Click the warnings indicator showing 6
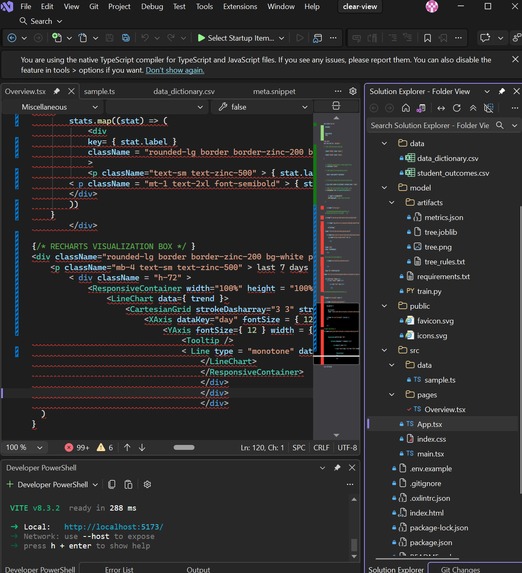Image resolution: width=522 pixels, height=573 pixels. [105, 448]
